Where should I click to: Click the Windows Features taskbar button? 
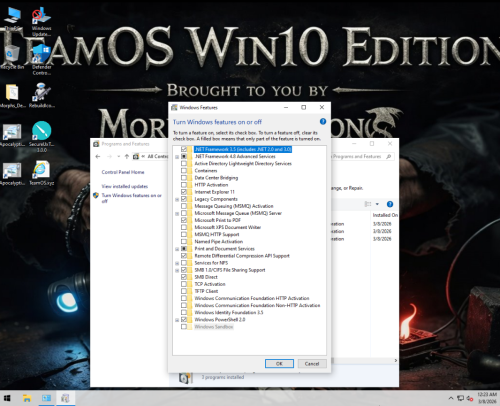pyautogui.click(x=65, y=398)
